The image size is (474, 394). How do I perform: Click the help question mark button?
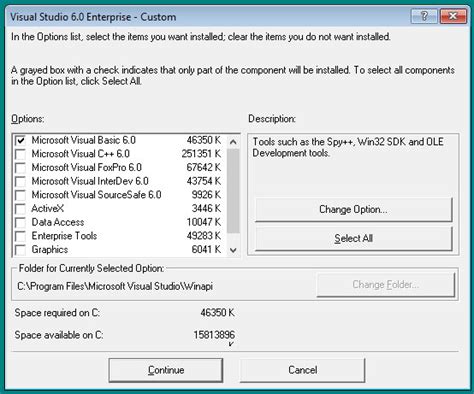[424, 16]
